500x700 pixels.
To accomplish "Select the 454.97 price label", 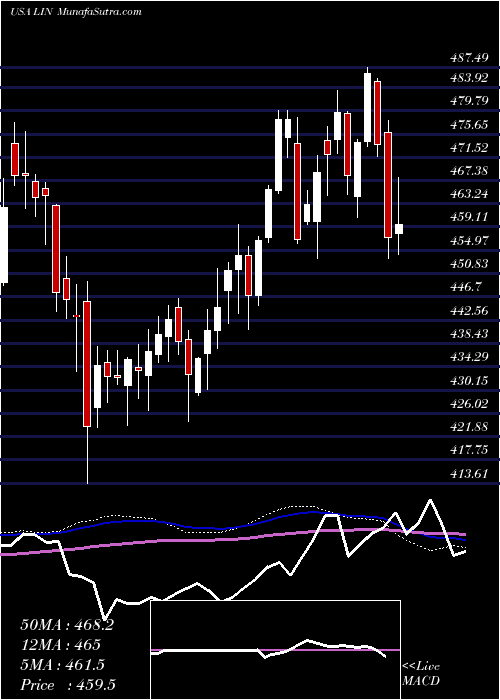I will tap(469, 241).
